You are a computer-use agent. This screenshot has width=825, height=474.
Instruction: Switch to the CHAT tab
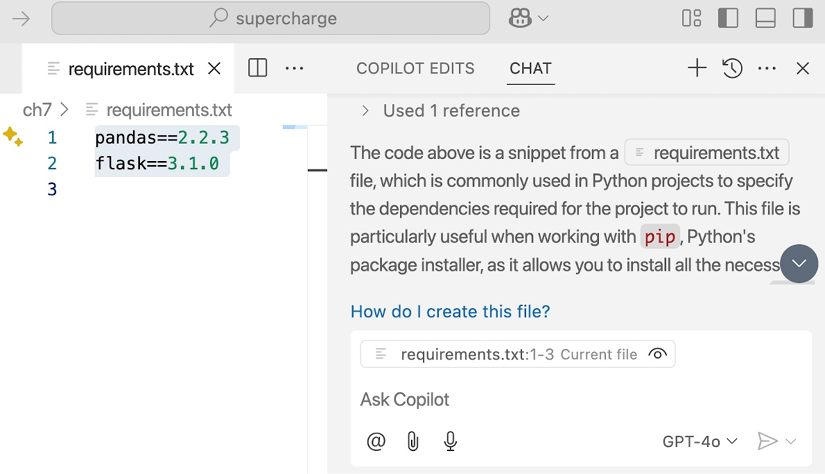[x=530, y=68]
